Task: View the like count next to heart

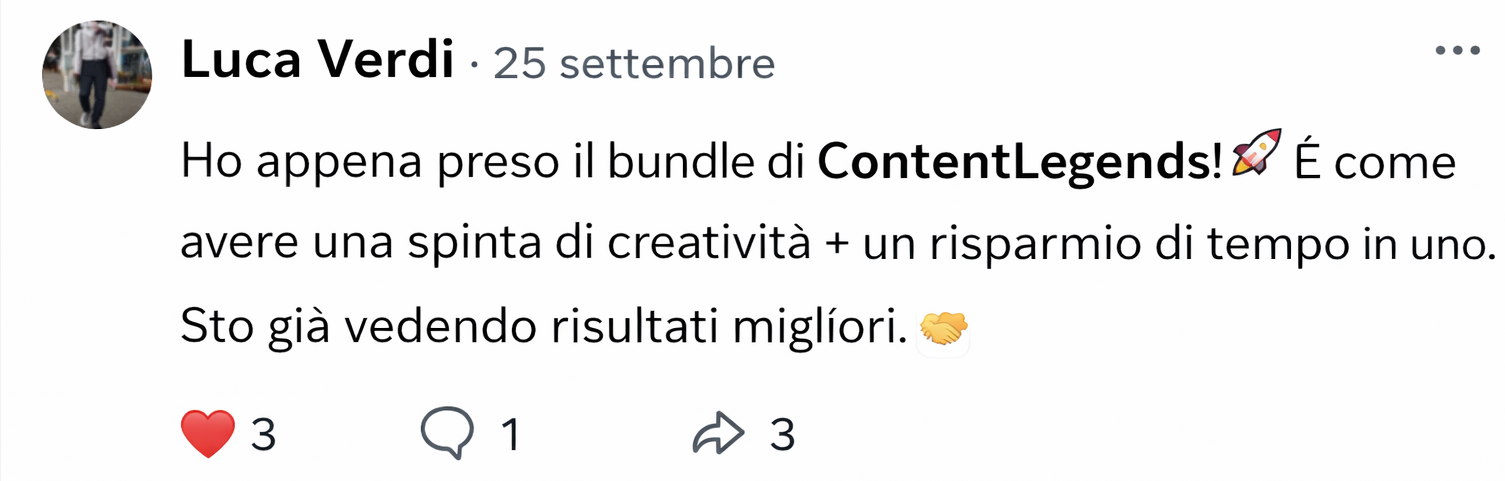Action: [262, 435]
